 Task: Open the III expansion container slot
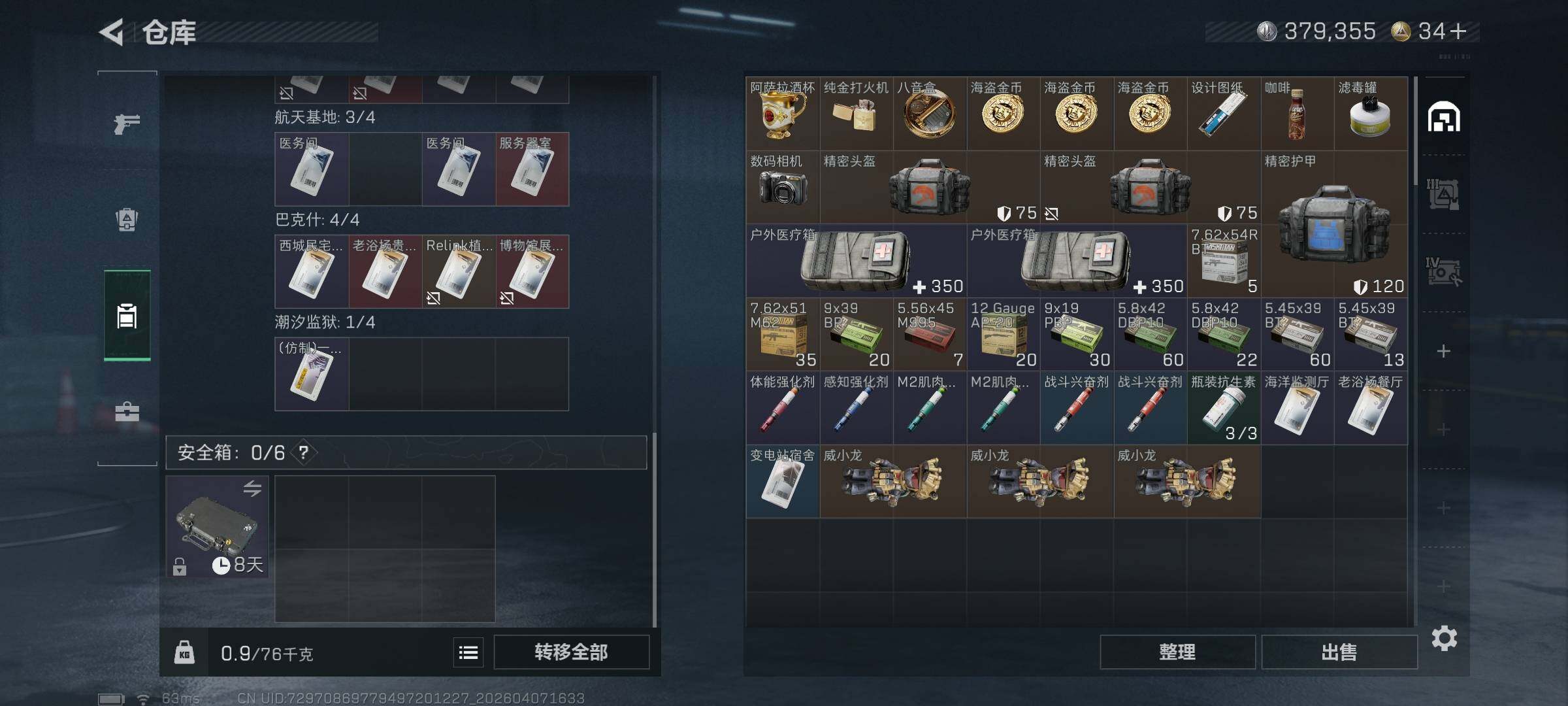click(1444, 194)
